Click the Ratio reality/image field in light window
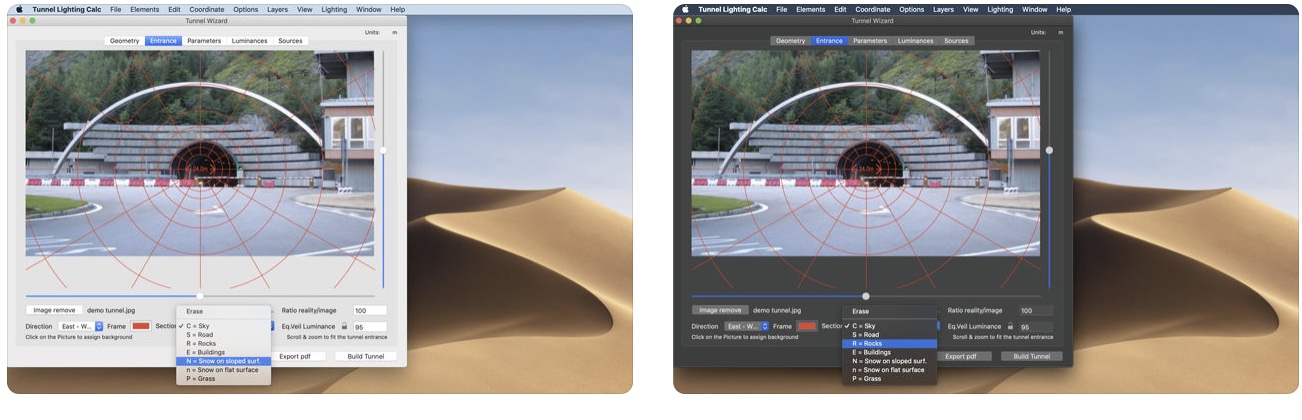 pyautogui.click(x=369, y=310)
